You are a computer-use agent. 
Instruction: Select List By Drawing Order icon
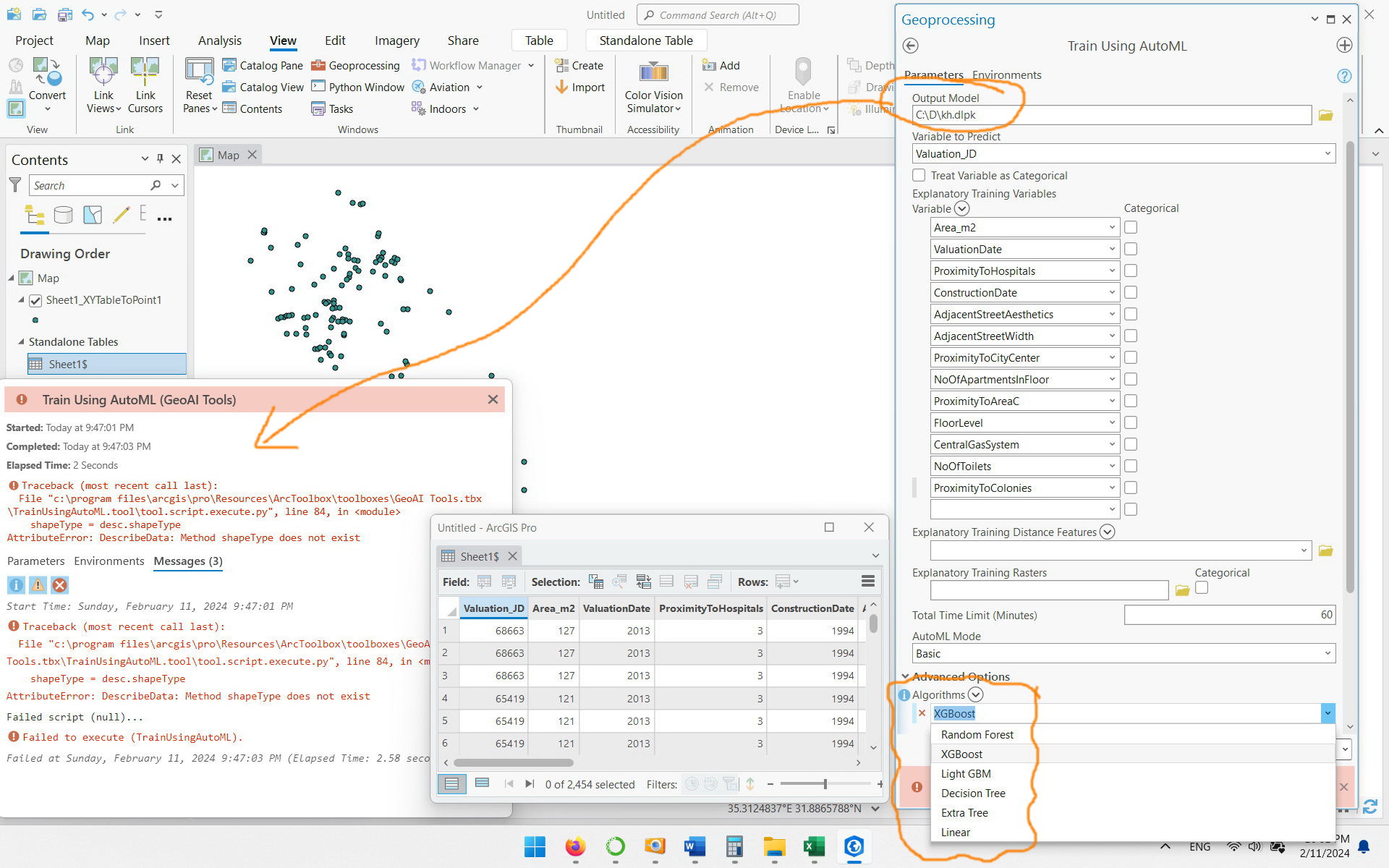pos(35,215)
